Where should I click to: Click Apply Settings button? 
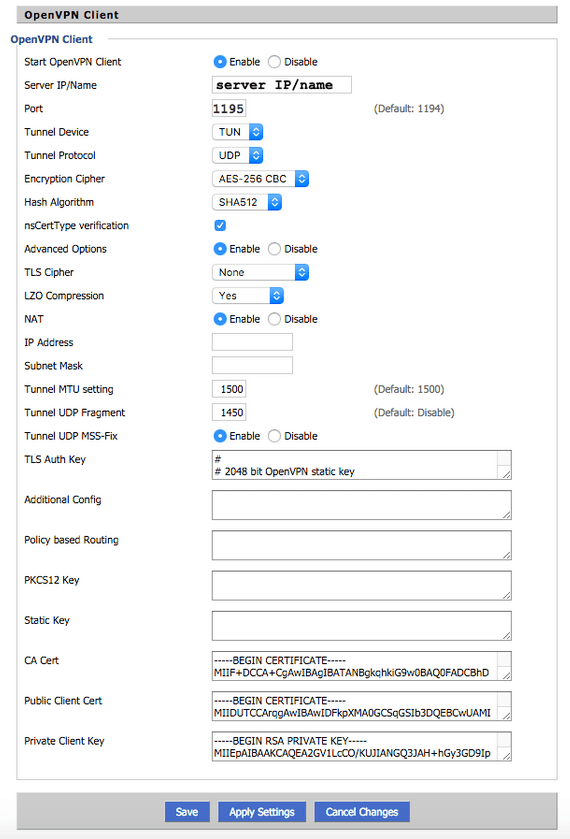(x=262, y=812)
